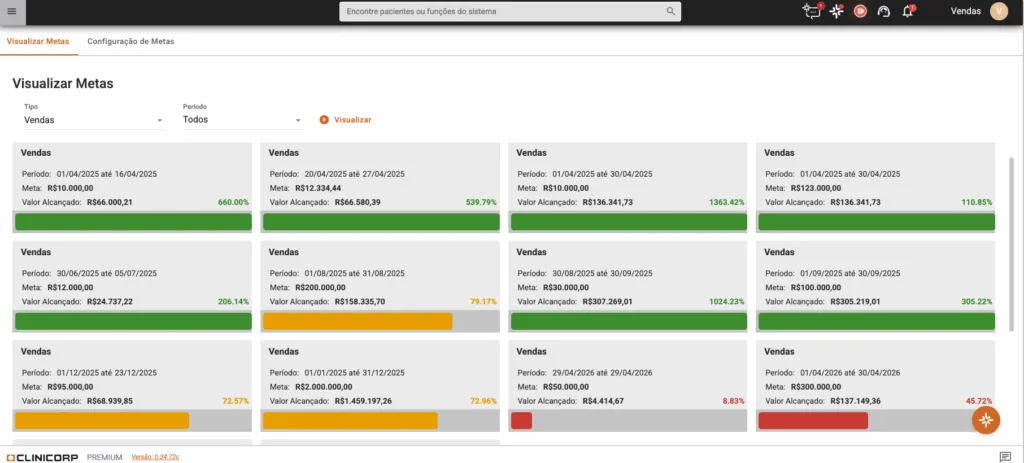Click the R$123.000,00 meta value

[816, 188]
